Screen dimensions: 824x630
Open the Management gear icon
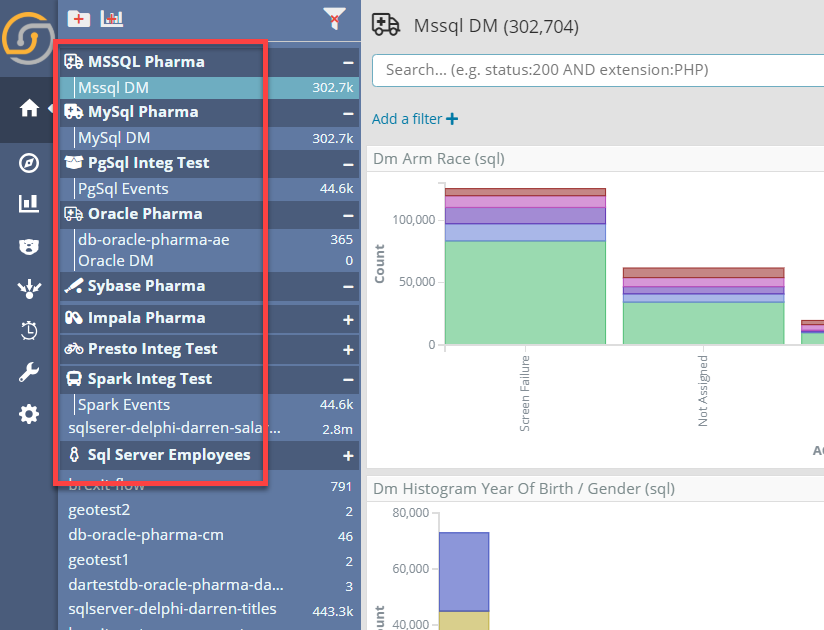tap(29, 414)
